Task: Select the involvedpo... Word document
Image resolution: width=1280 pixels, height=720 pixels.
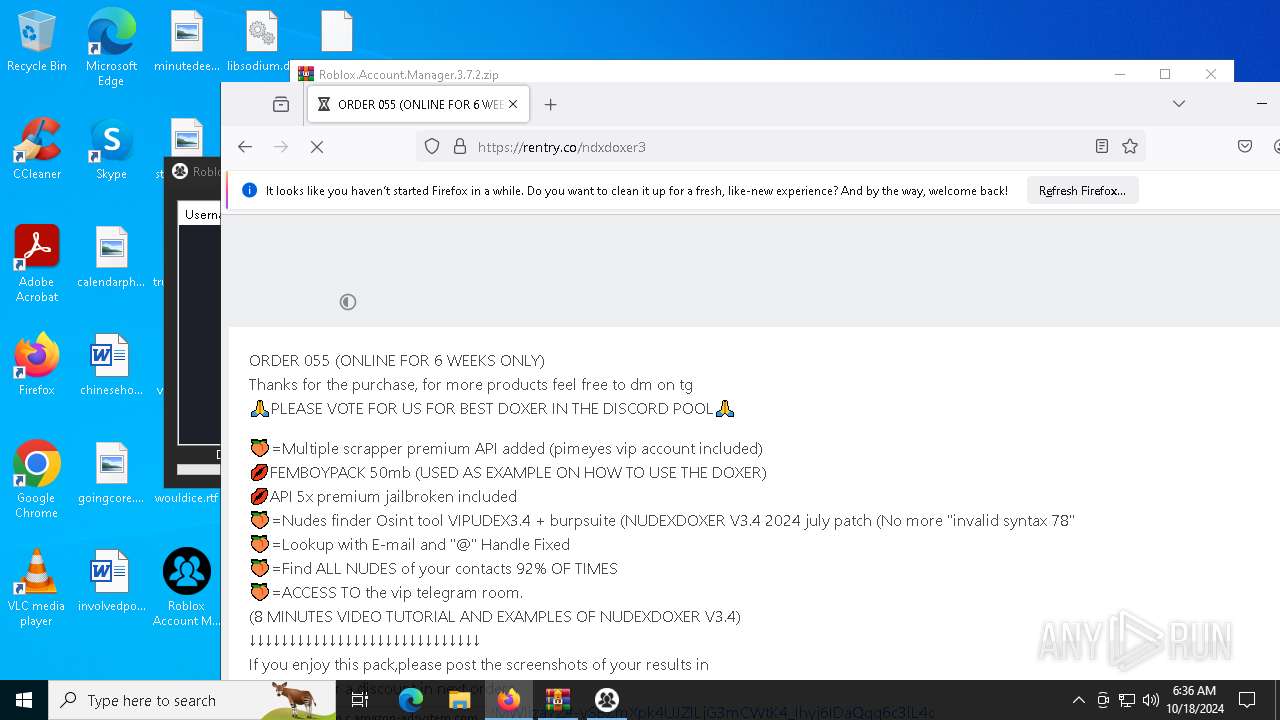Action: 111,582
